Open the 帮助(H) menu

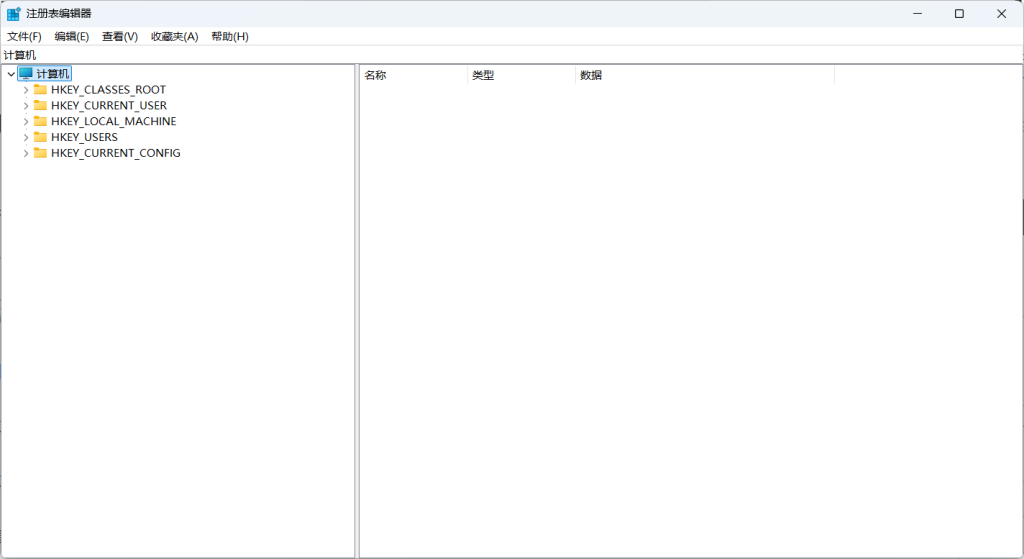tap(229, 36)
